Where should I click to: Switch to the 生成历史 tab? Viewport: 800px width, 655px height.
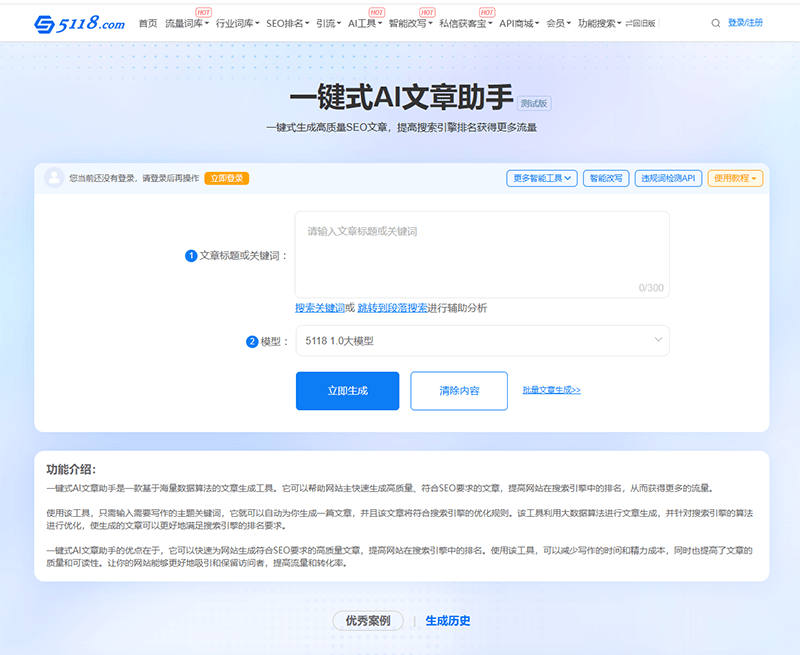[x=448, y=621]
